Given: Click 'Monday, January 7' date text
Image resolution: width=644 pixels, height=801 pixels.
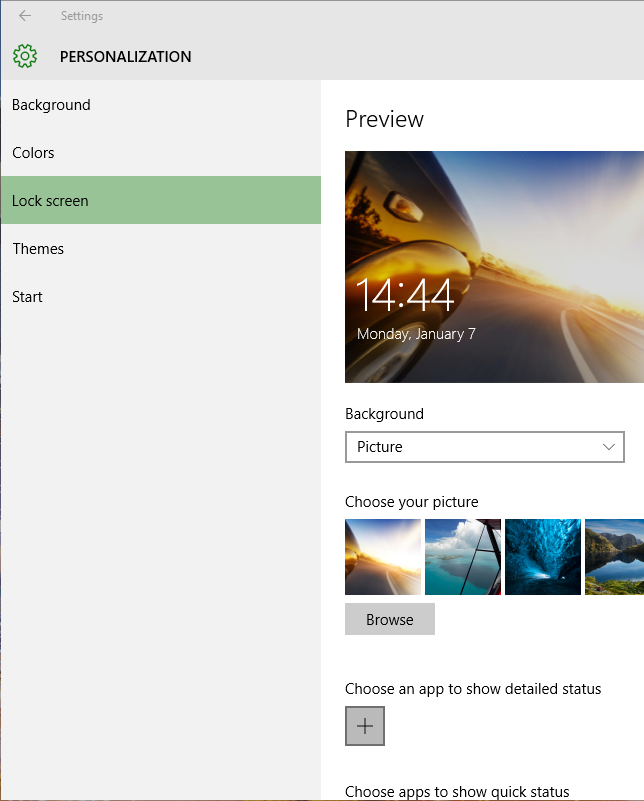Looking at the screenshot, I should [x=416, y=334].
